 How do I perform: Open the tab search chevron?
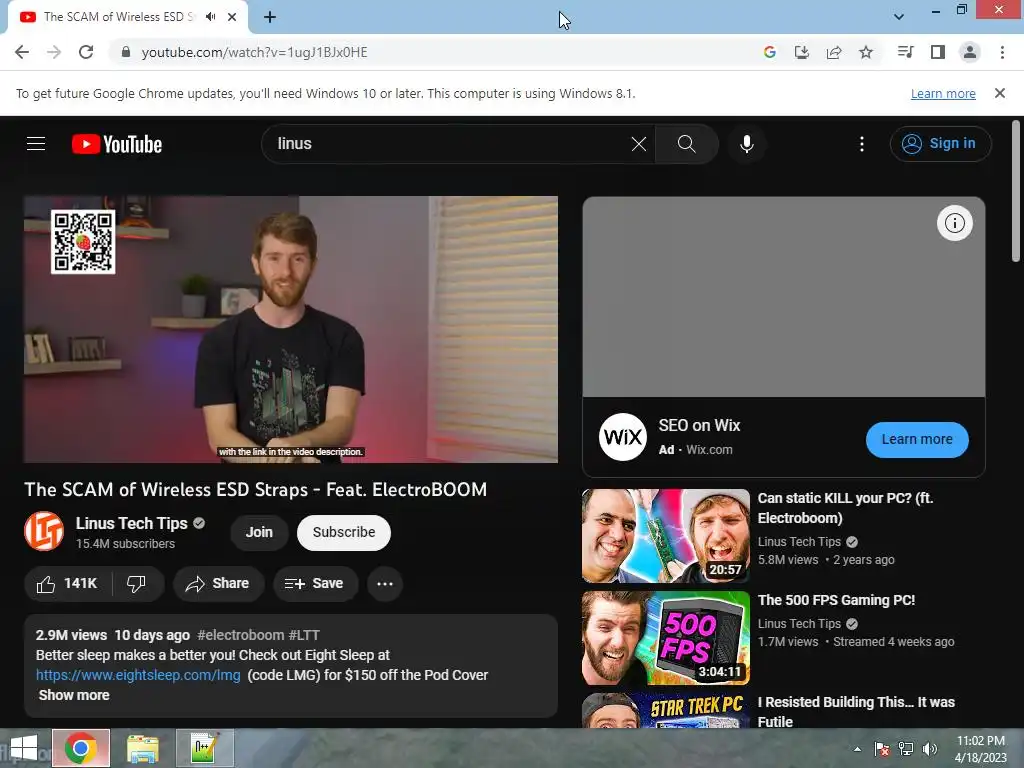pos(899,17)
